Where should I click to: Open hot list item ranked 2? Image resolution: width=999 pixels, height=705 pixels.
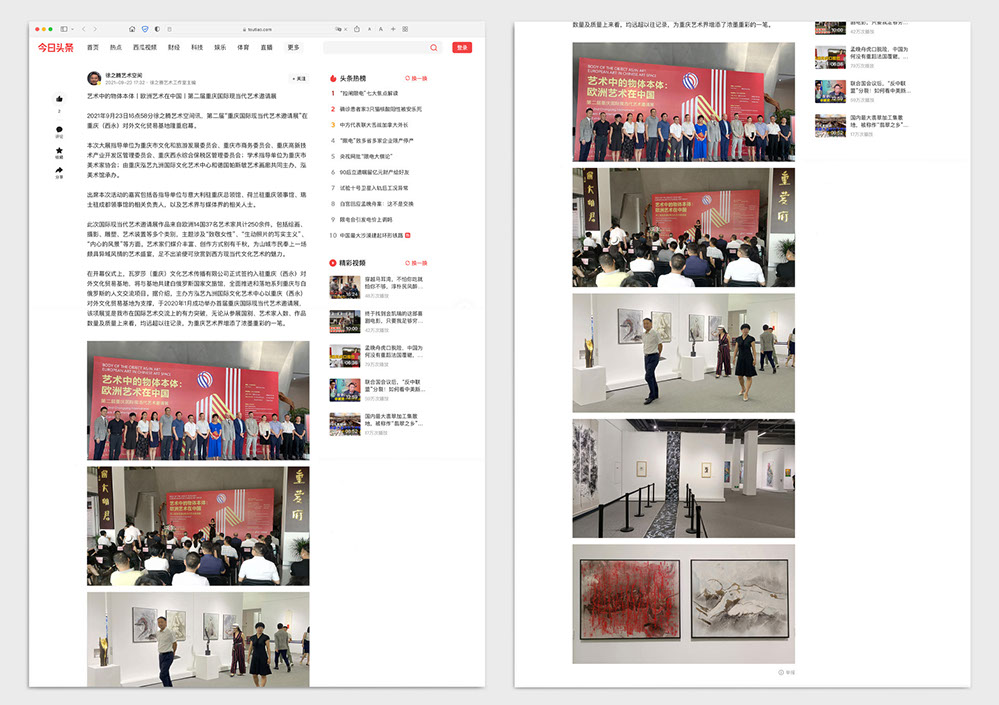click(x=376, y=109)
